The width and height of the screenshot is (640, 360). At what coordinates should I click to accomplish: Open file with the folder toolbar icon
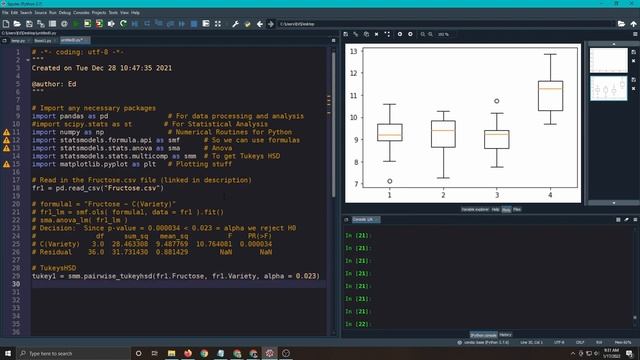(17, 24)
